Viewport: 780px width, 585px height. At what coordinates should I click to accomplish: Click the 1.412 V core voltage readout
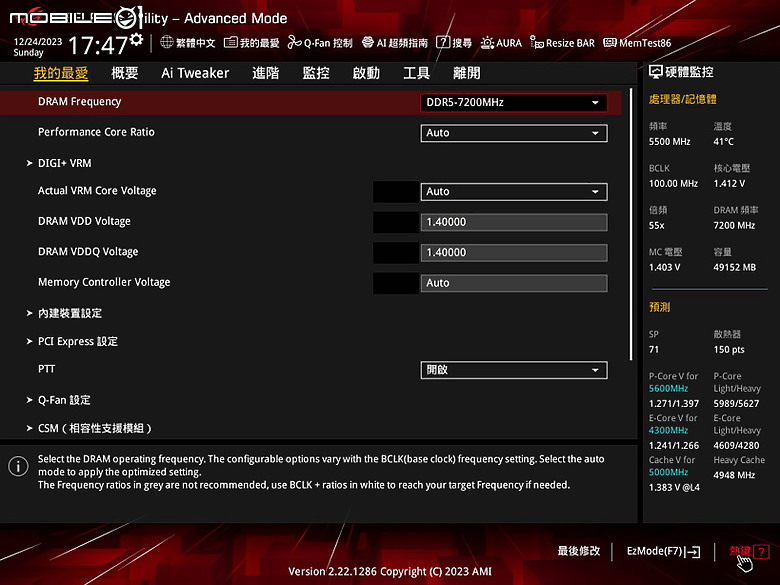pos(729,184)
